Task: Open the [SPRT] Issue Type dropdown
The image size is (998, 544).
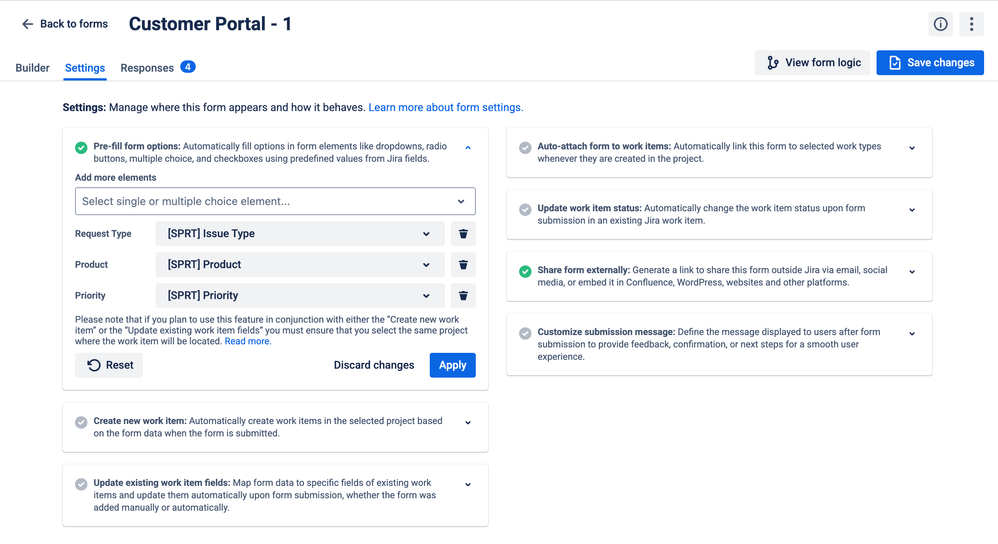Action: point(300,234)
